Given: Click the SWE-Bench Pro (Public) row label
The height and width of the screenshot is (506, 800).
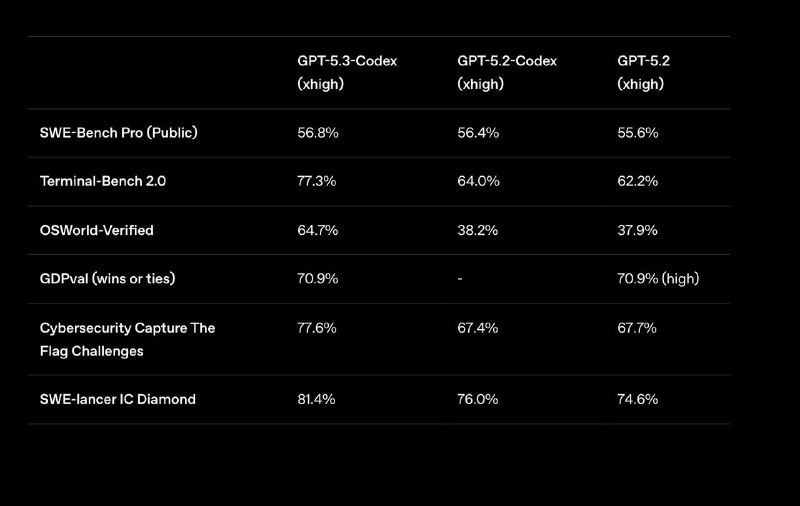Looking at the screenshot, I should tap(118, 133).
